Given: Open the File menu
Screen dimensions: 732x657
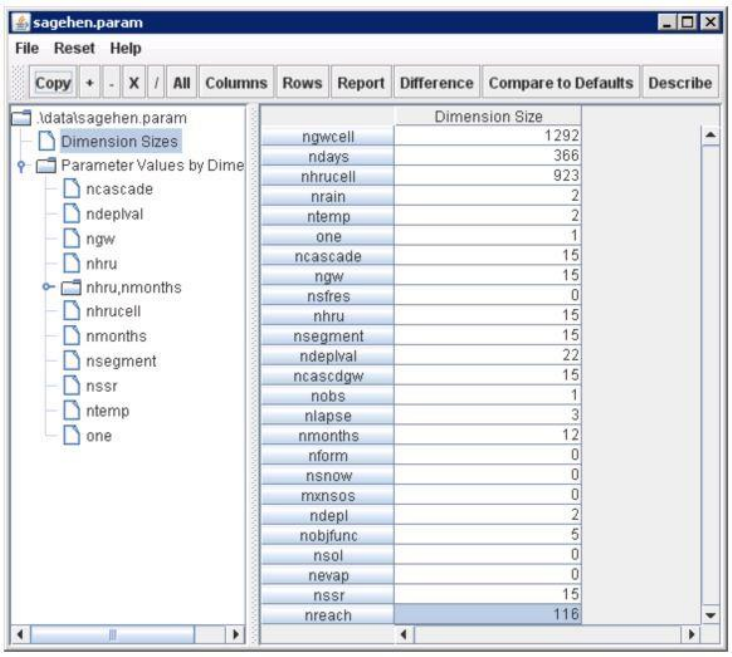Looking at the screenshot, I should pyautogui.click(x=27, y=48).
